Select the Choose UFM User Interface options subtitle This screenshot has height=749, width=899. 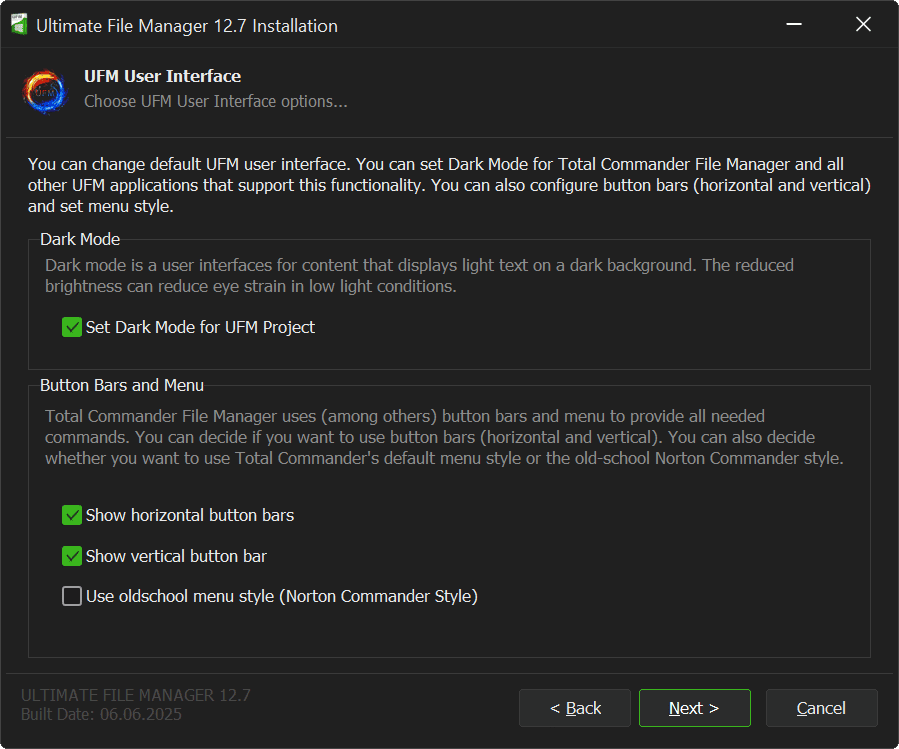tap(215, 101)
